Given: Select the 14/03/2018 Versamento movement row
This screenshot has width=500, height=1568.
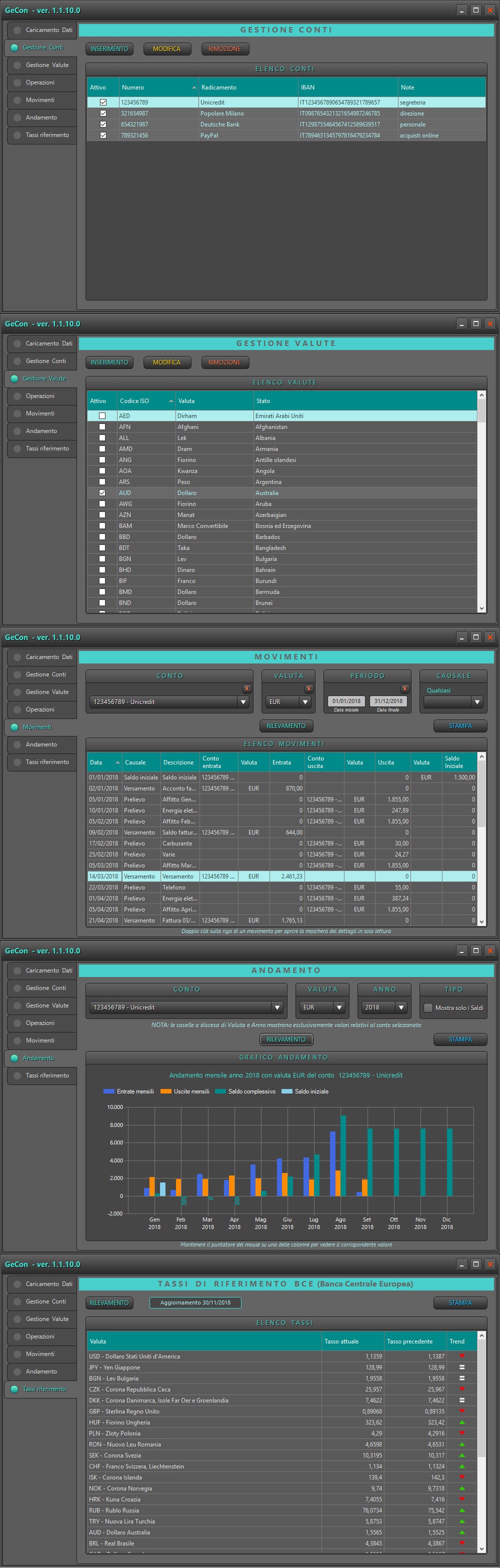Looking at the screenshot, I should tap(282, 876).
